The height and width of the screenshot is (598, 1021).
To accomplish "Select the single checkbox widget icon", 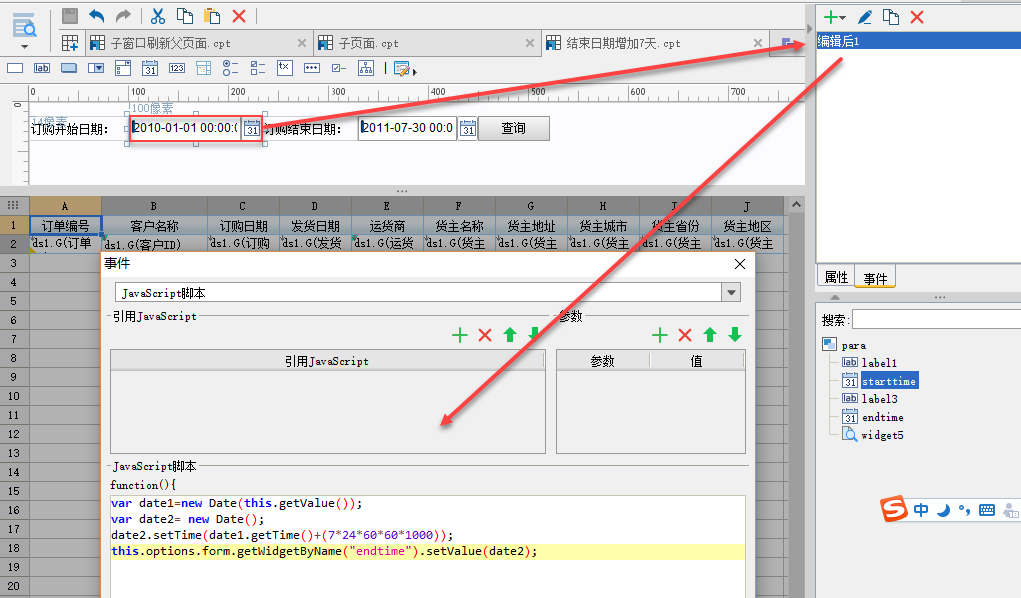I will [x=339, y=68].
